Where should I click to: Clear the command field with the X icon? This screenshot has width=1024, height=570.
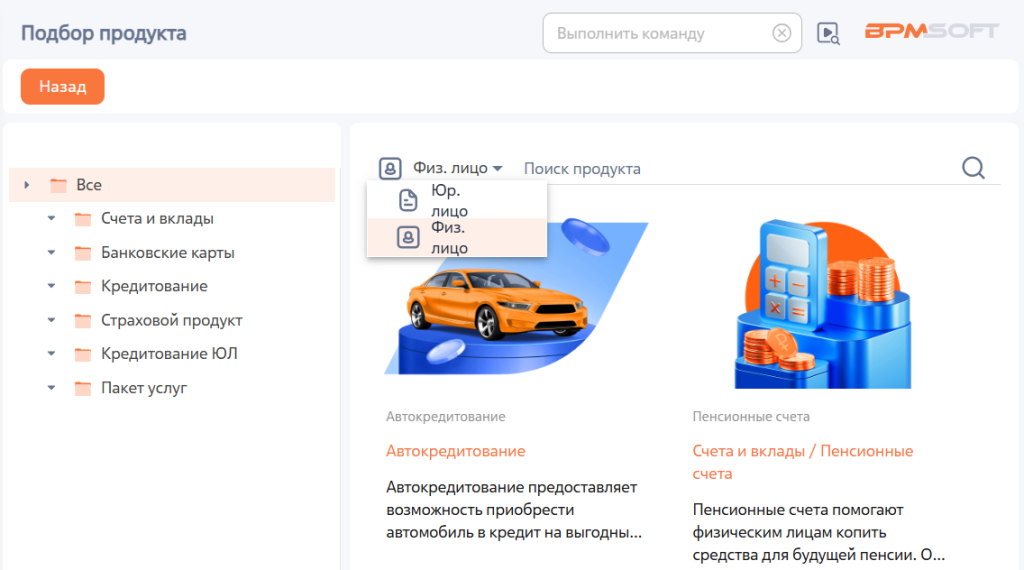[x=781, y=33]
